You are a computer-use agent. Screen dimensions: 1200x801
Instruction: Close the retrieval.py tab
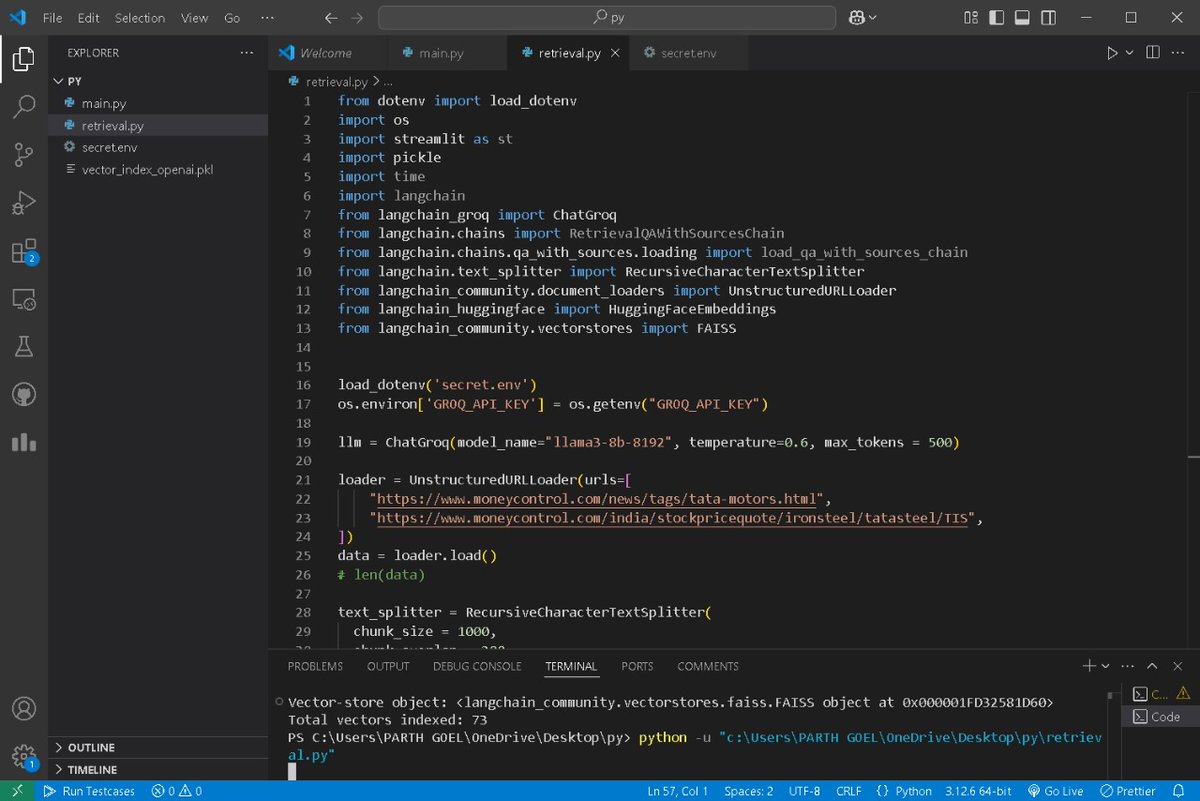(615, 53)
